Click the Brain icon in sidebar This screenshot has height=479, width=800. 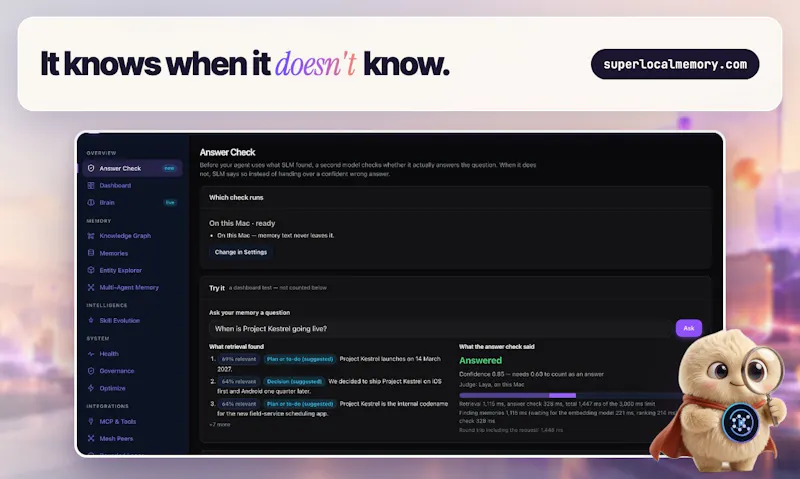[91, 203]
